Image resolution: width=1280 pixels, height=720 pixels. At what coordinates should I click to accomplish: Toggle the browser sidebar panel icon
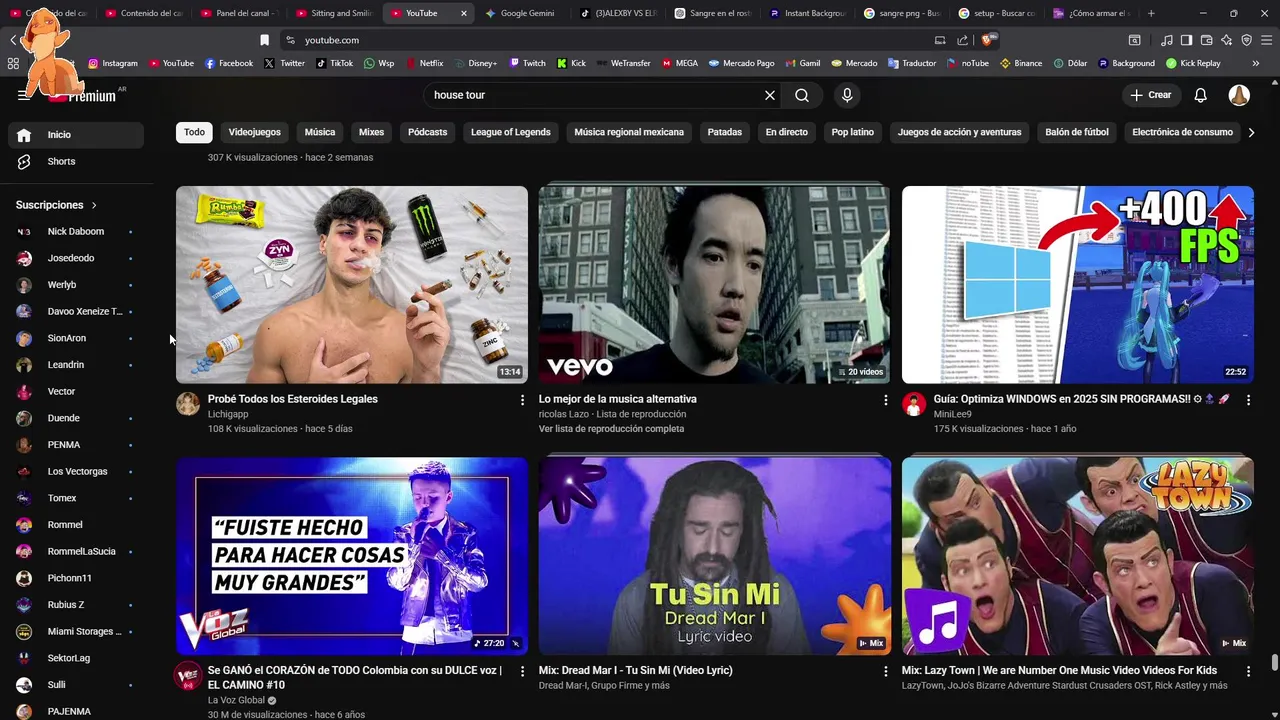coord(1186,40)
